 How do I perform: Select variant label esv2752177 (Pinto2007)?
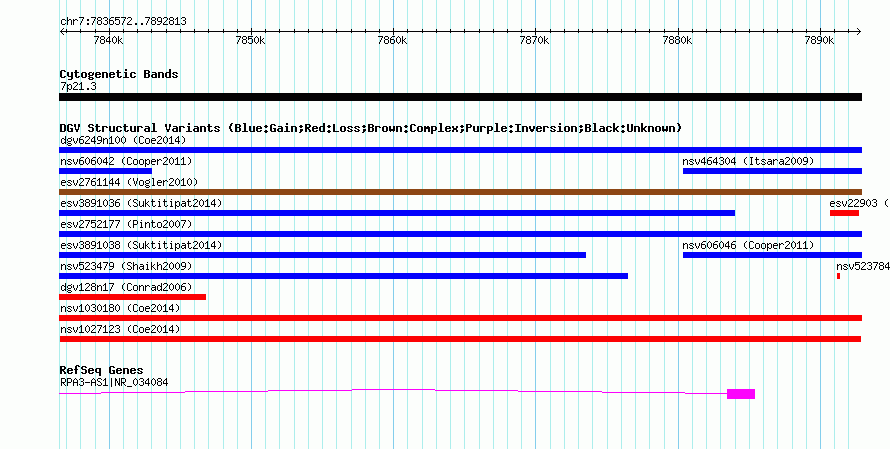coord(126,224)
